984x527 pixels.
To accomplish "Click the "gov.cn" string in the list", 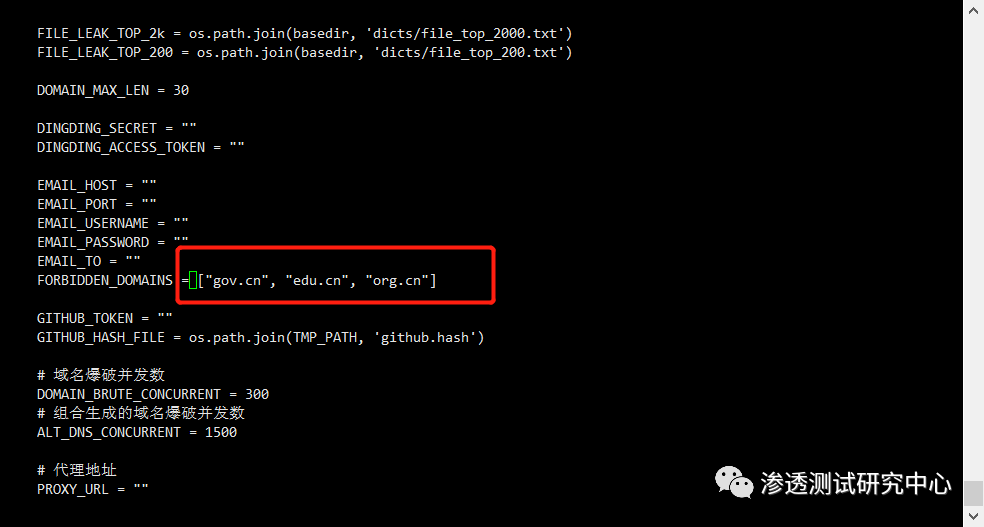I will 237,280.
